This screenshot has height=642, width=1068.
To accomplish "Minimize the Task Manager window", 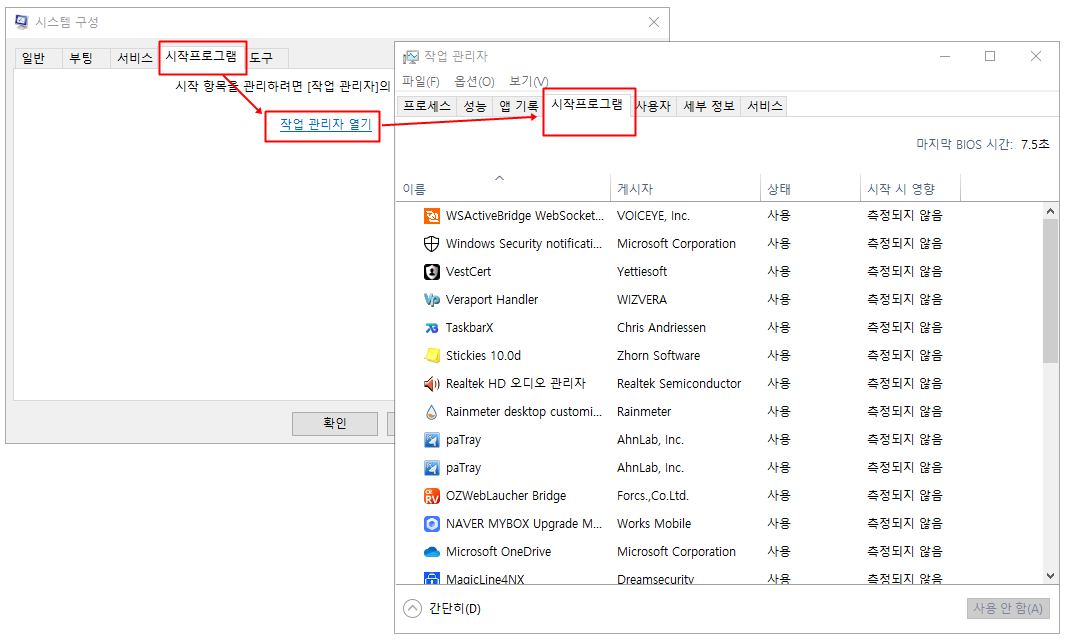I will tap(945, 57).
